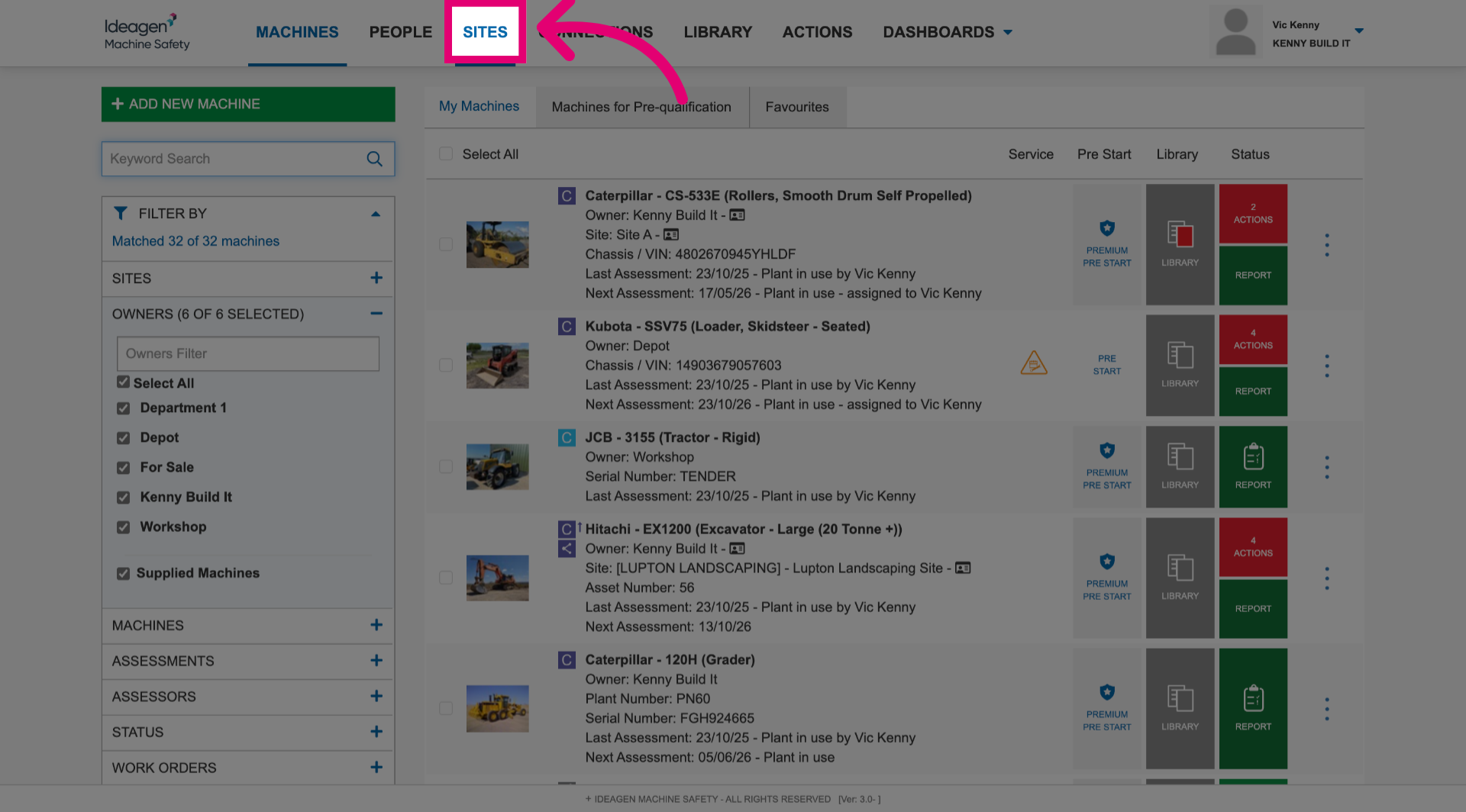View 4 Actions for Hitachi EX1200
The height and width of the screenshot is (812, 1466).
pyautogui.click(x=1253, y=546)
